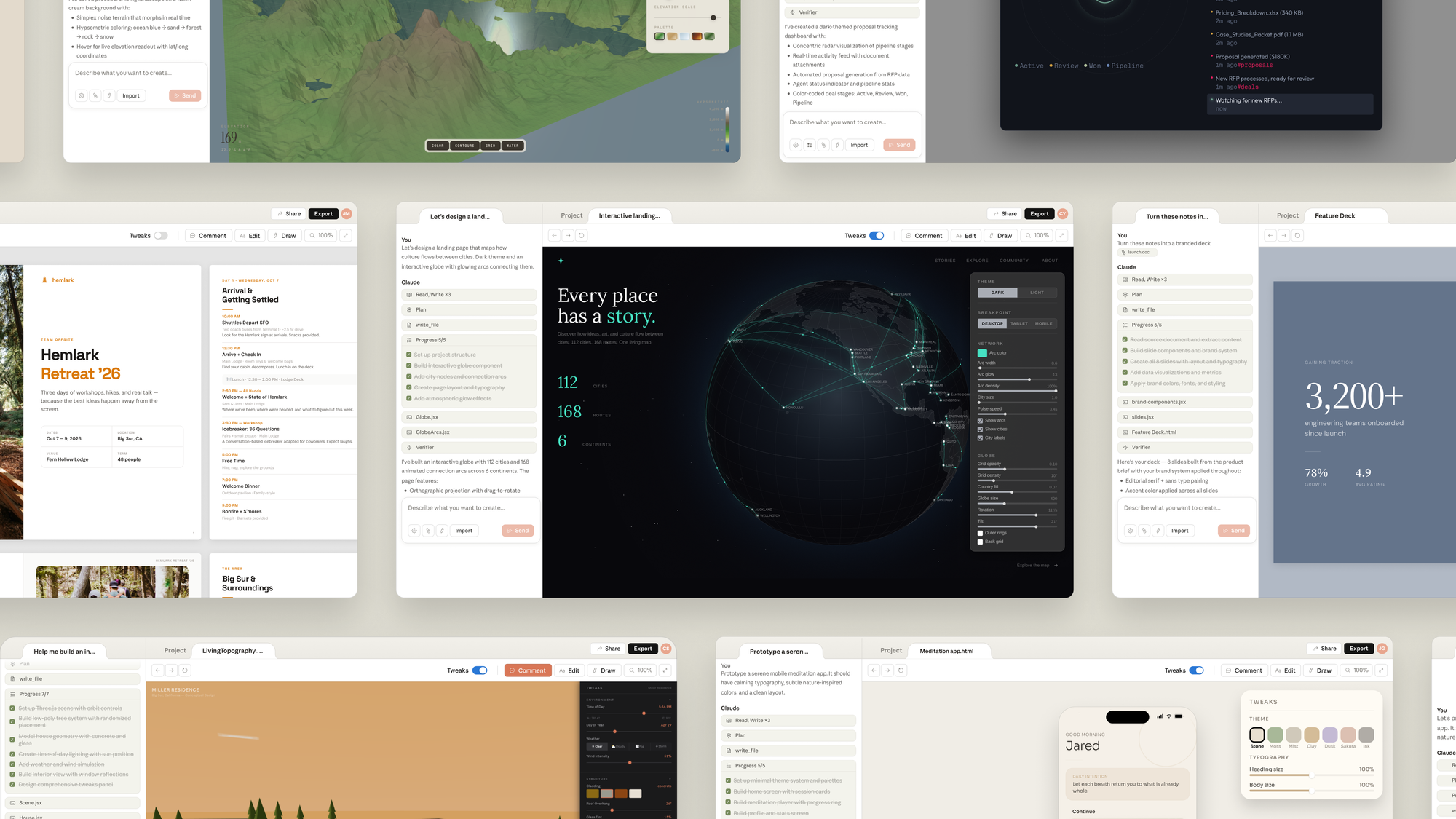Click green sparkle logo on landing page
This screenshot has width=1456, height=819.
(561, 261)
